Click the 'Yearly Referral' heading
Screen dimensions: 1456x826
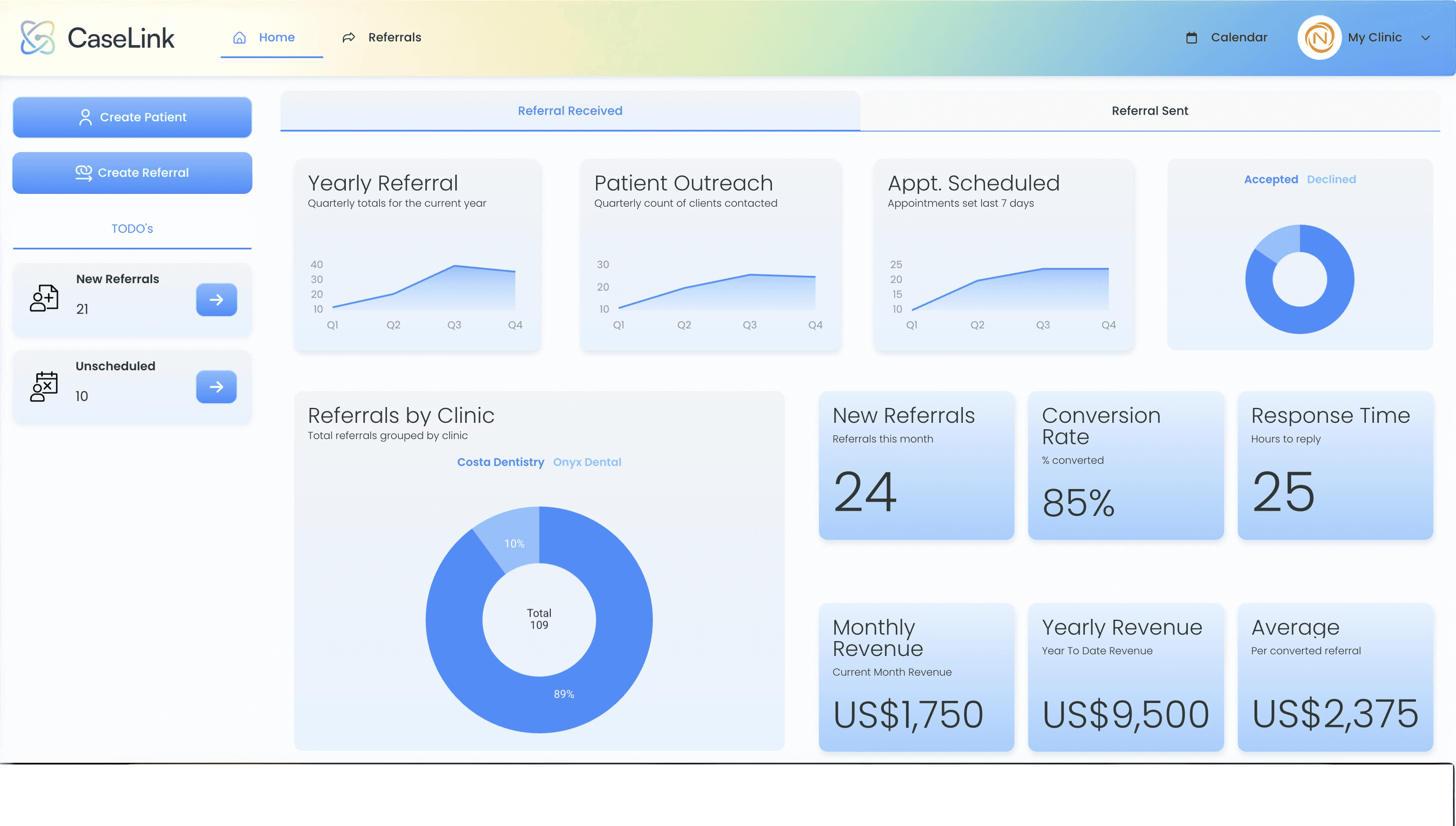pyautogui.click(x=383, y=183)
